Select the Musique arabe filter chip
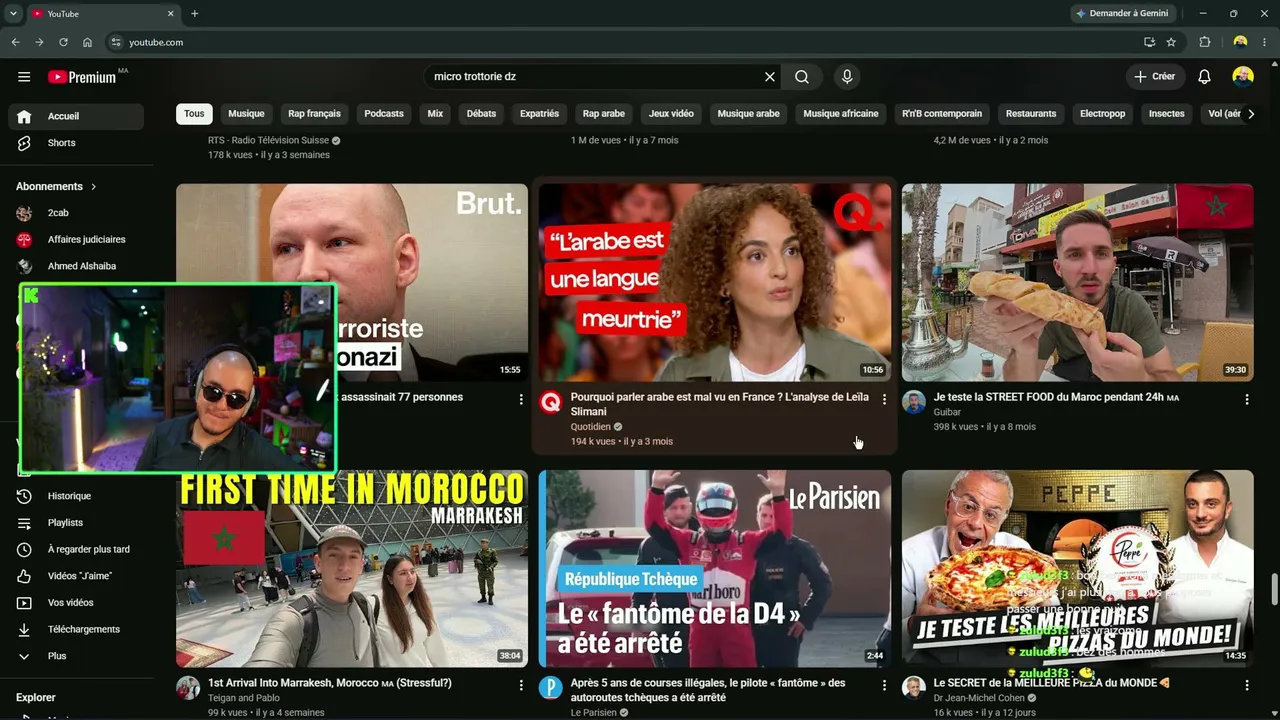The height and width of the screenshot is (720, 1280). pyautogui.click(x=748, y=114)
